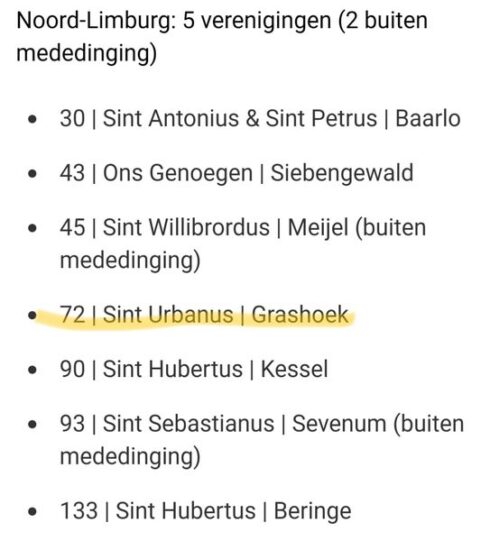This screenshot has width=490, height=541.
Task: Click the place name Beringe
Action: point(313,512)
